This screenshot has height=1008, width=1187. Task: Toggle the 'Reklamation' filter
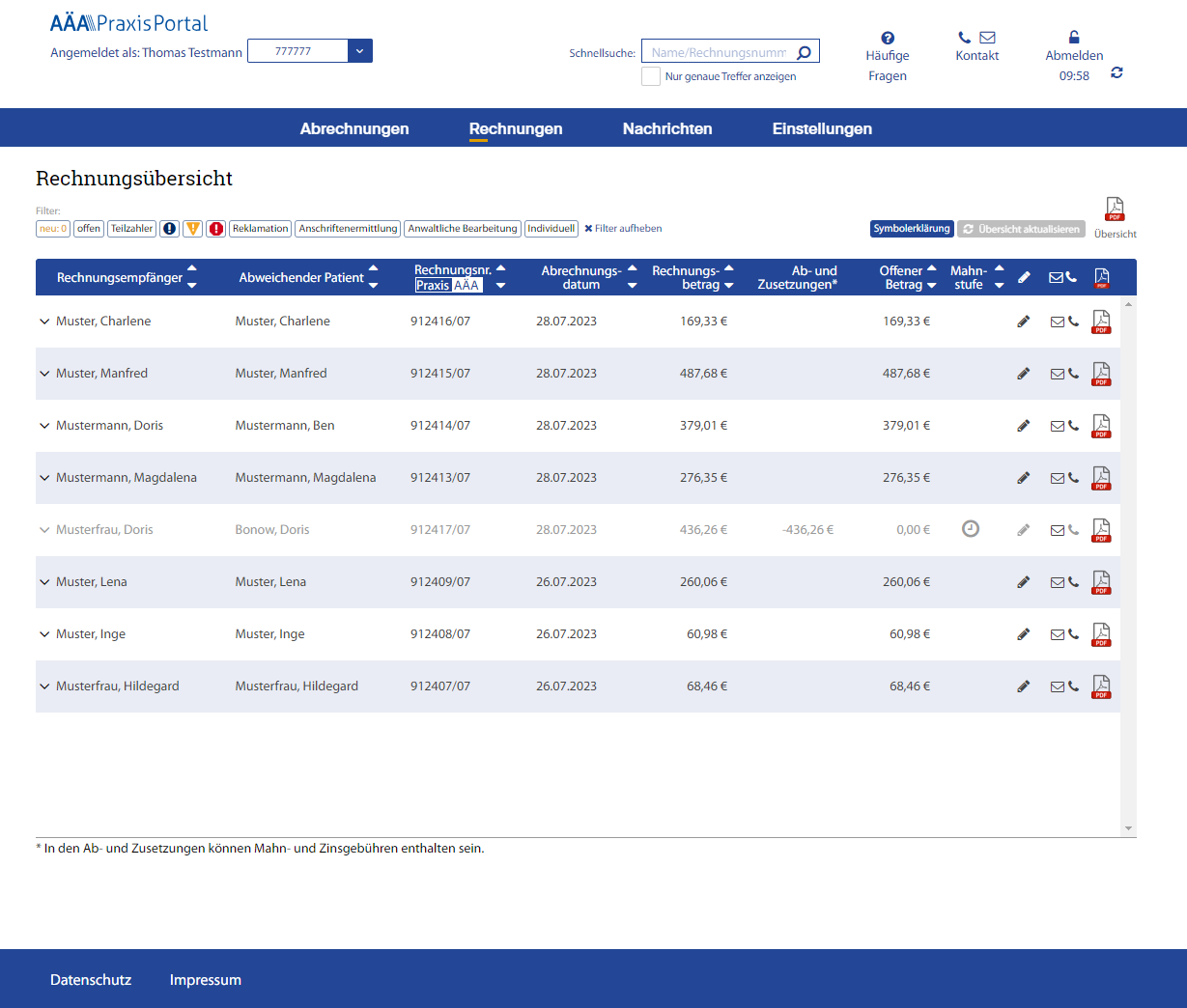[x=260, y=229]
